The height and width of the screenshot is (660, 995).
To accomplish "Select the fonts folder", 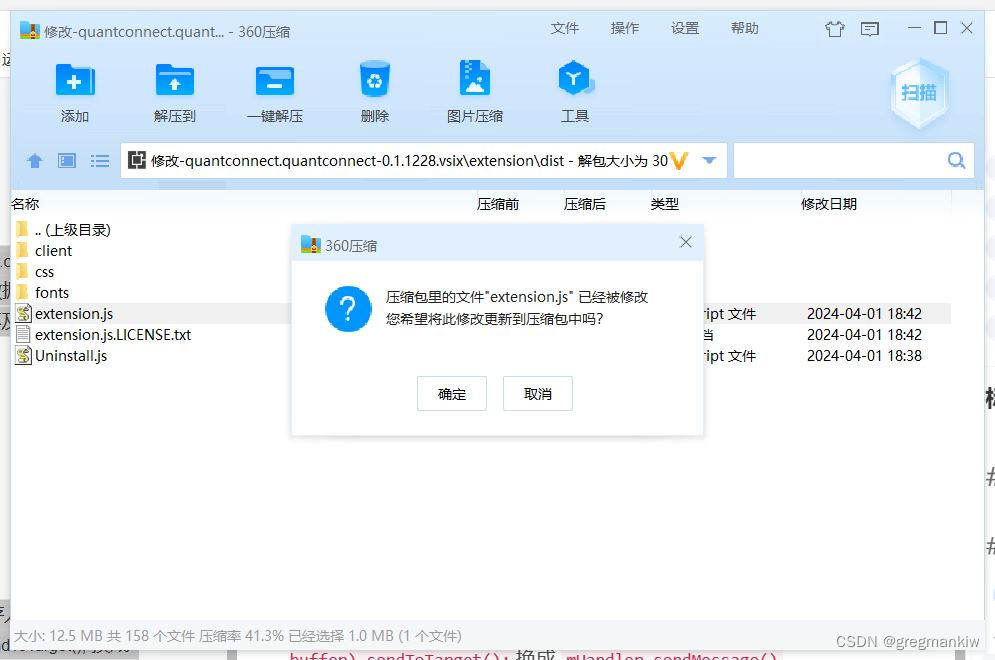I will (43, 293).
